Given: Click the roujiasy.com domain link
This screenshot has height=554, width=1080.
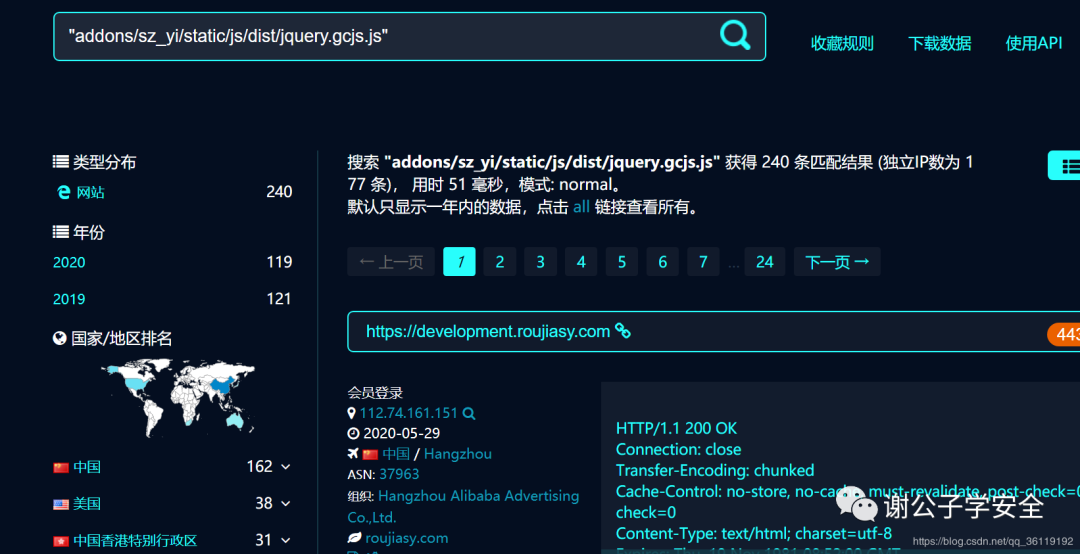Looking at the screenshot, I should coord(406,538).
